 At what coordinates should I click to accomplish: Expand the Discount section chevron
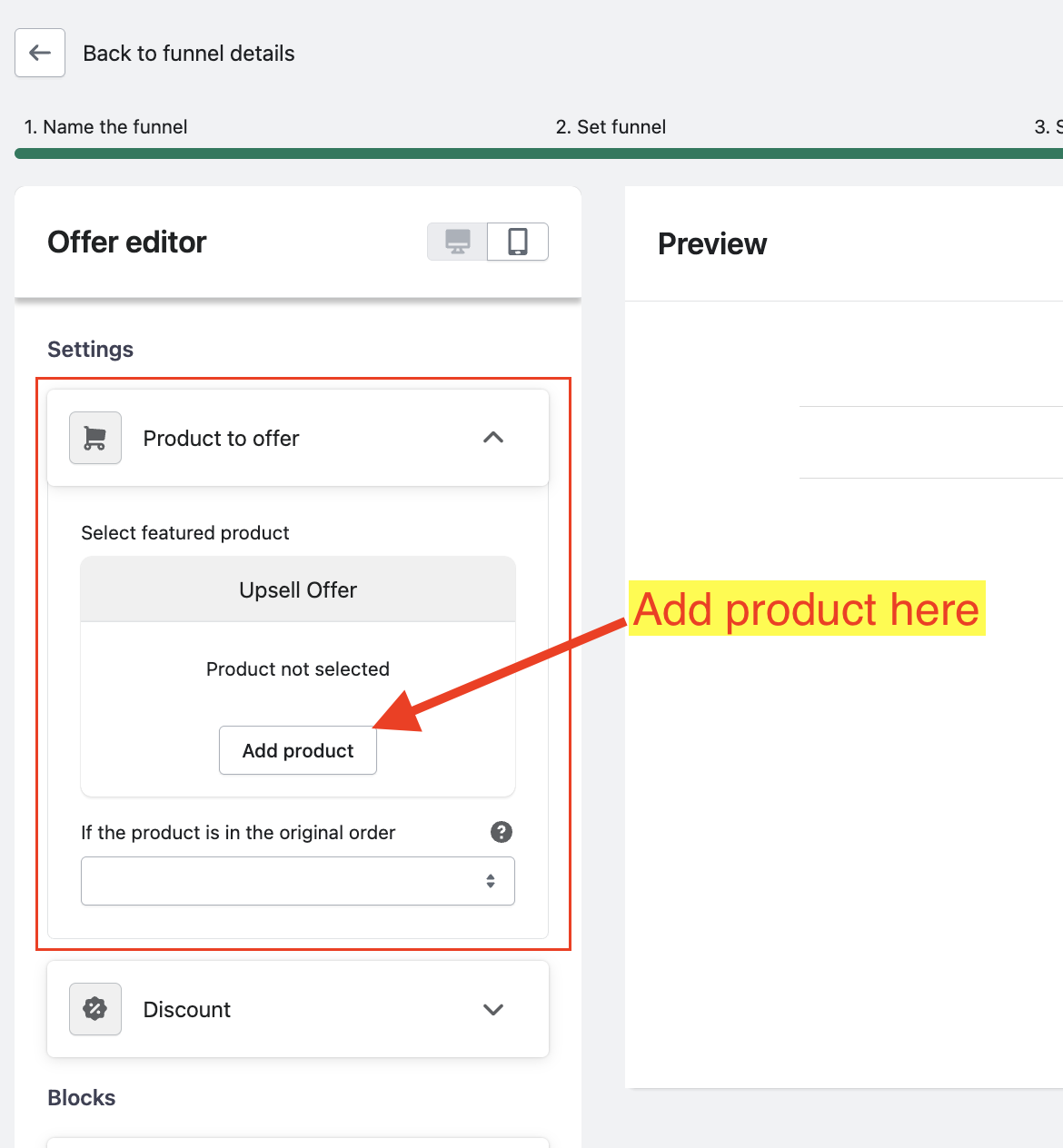point(493,1009)
